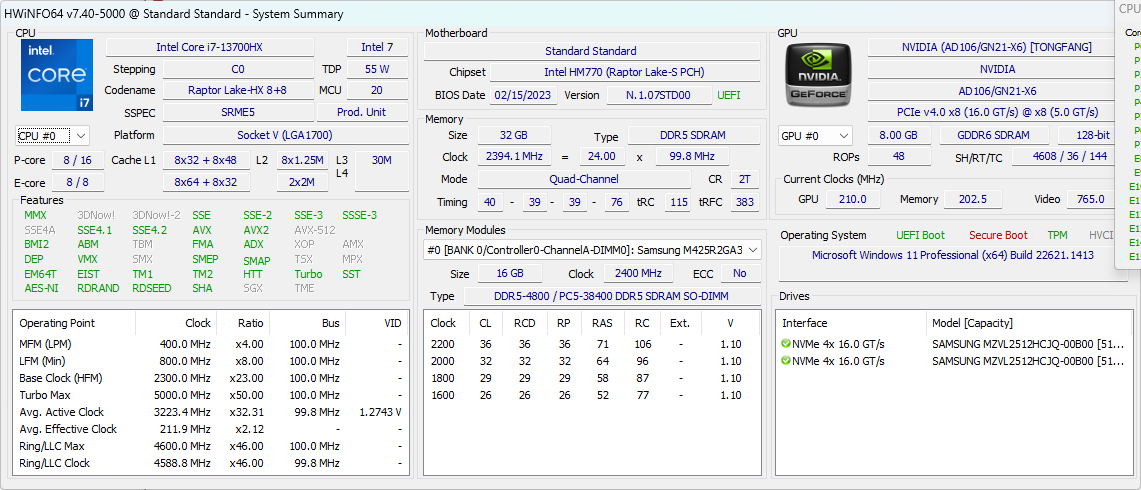Click the Intel Core i7-13700HX name field

click(210, 47)
